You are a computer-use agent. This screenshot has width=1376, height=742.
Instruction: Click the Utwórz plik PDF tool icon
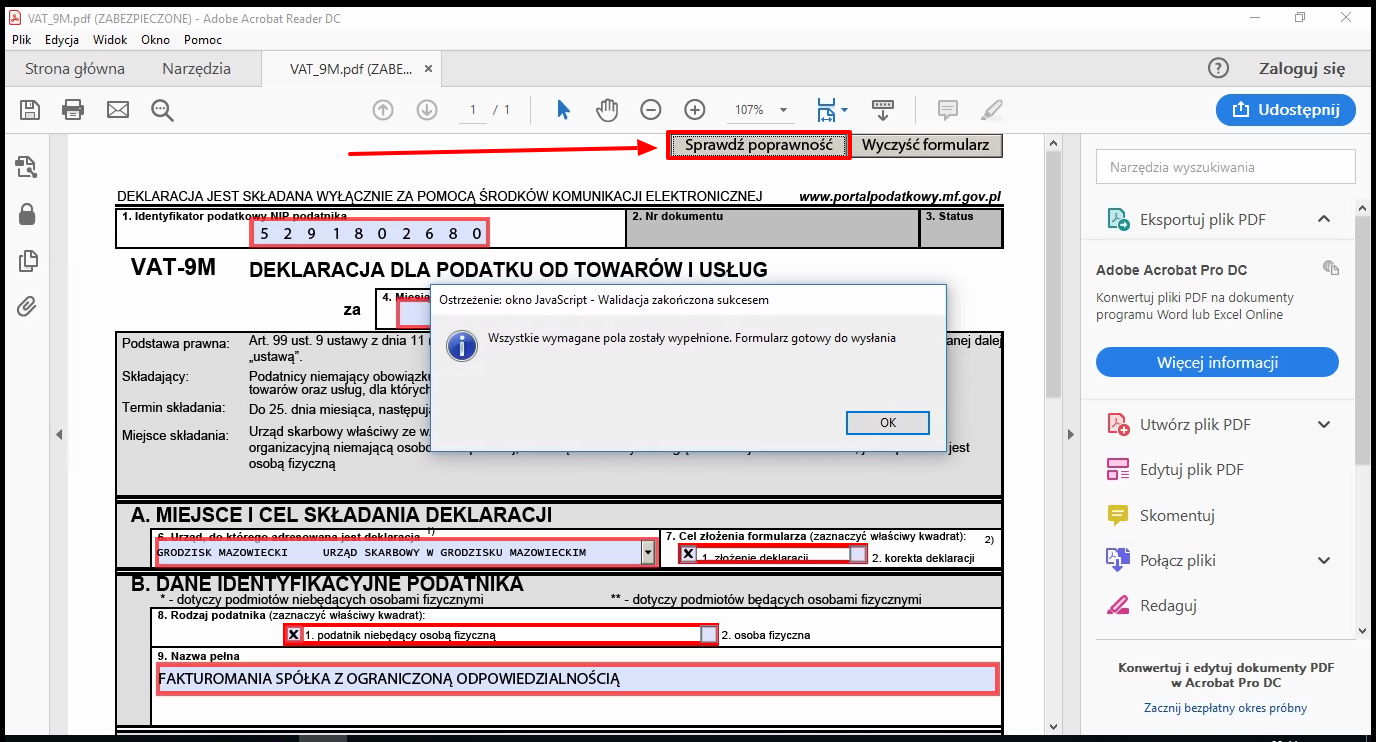(x=1118, y=424)
